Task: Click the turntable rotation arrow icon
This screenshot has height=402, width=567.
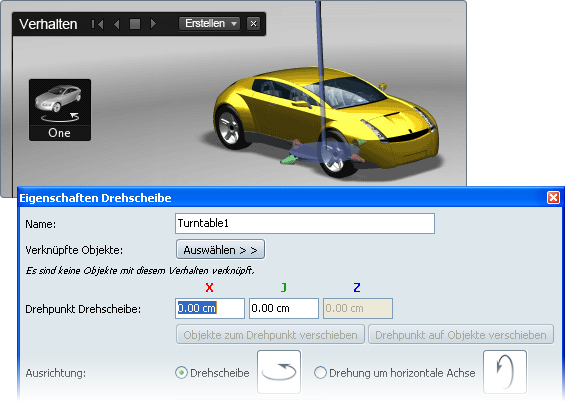Action: point(279,372)
